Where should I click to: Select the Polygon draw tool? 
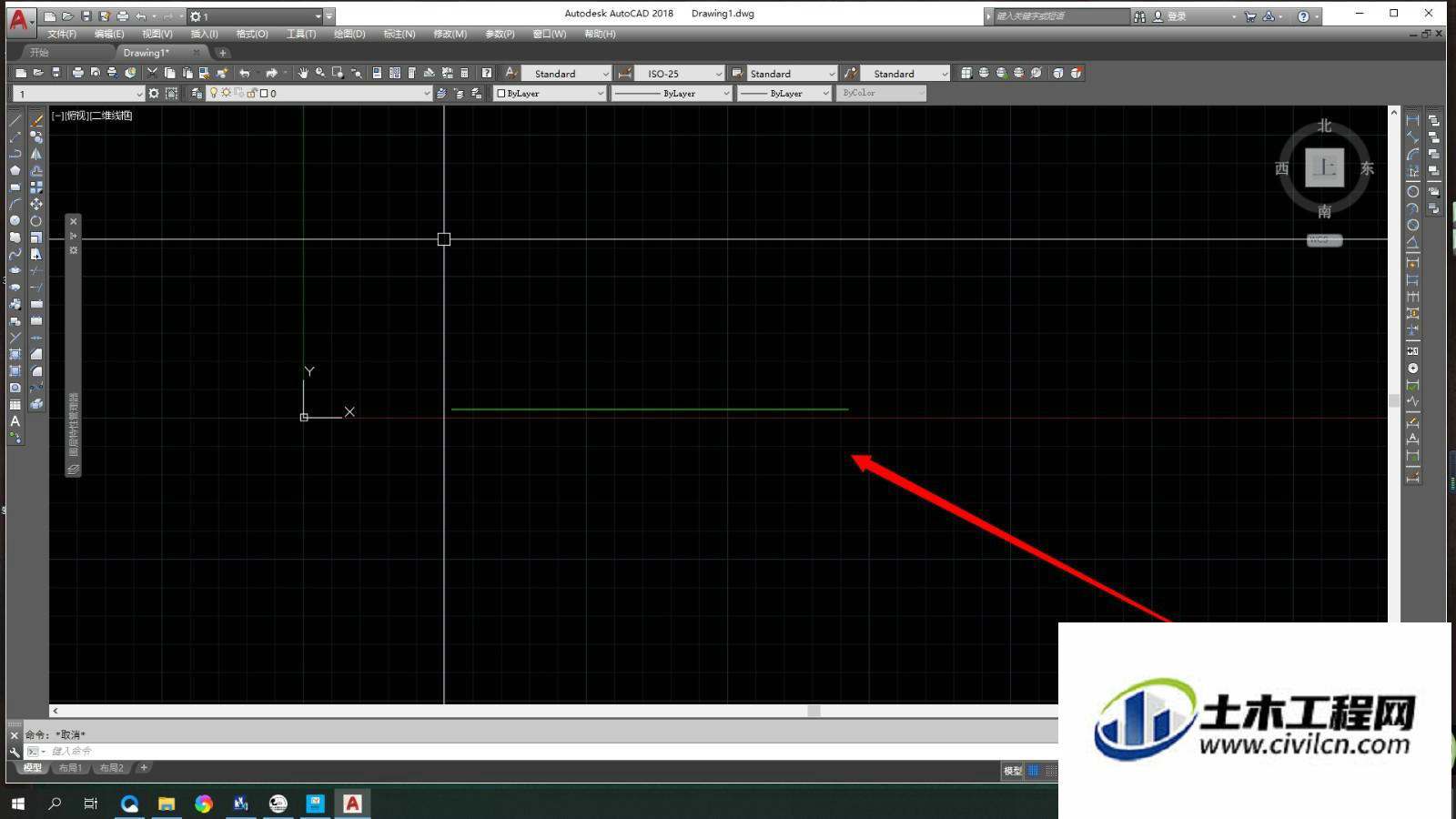[15, 170]
